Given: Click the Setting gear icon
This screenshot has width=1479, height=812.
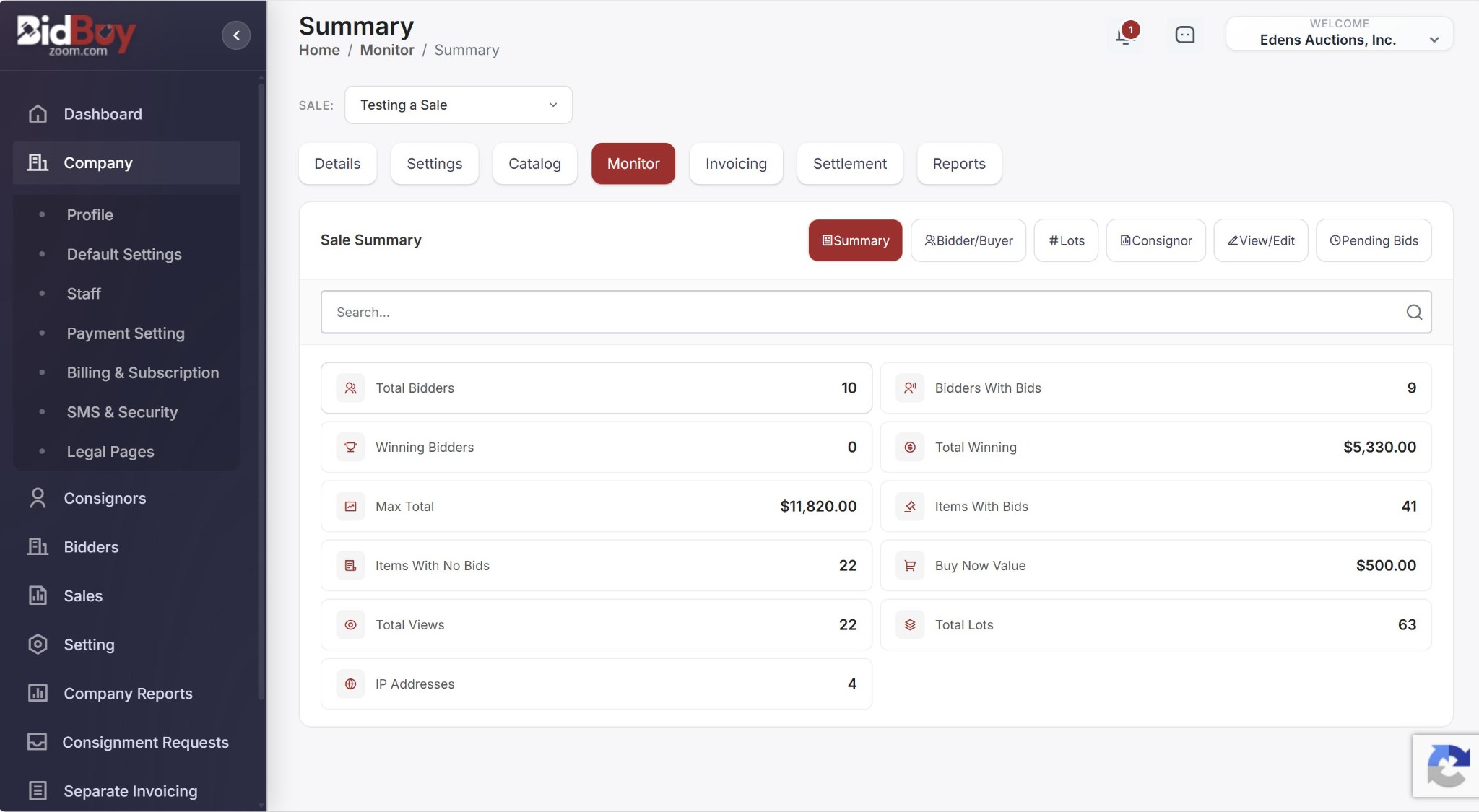Looking at the screenshot, I should click(x=38, y=645).
